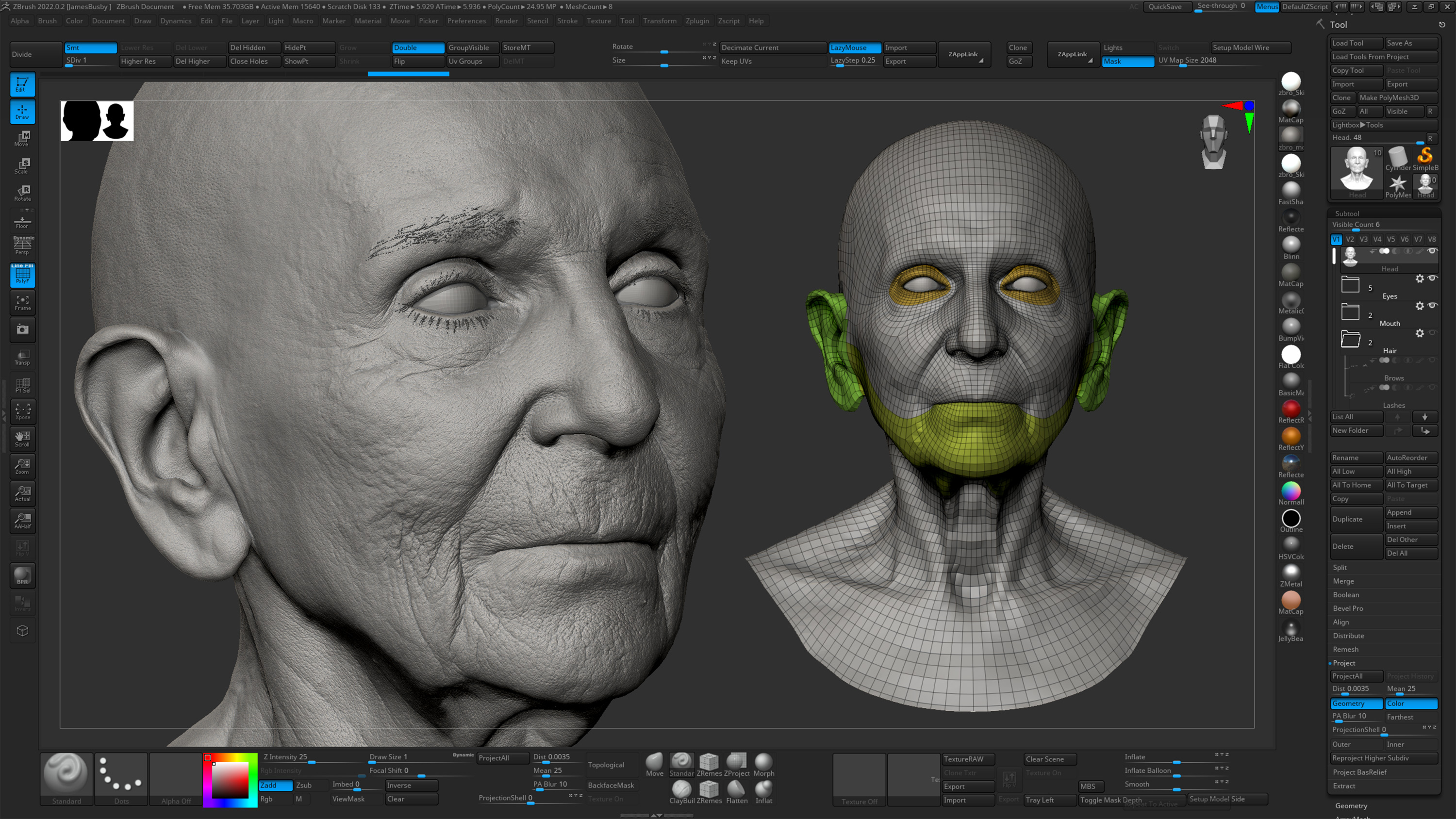Image resolution: width=1456 pixels, height=819 pixels.
Task: Switch to the V2 visibility tab
Action: 1350,239
